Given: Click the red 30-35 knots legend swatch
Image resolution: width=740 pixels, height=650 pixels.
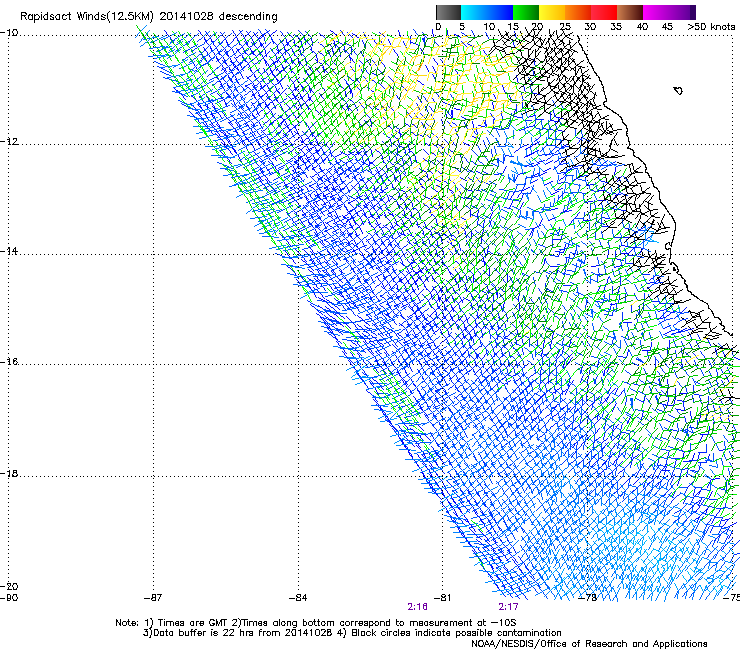Looking at the screenshot, I should 604,12.
